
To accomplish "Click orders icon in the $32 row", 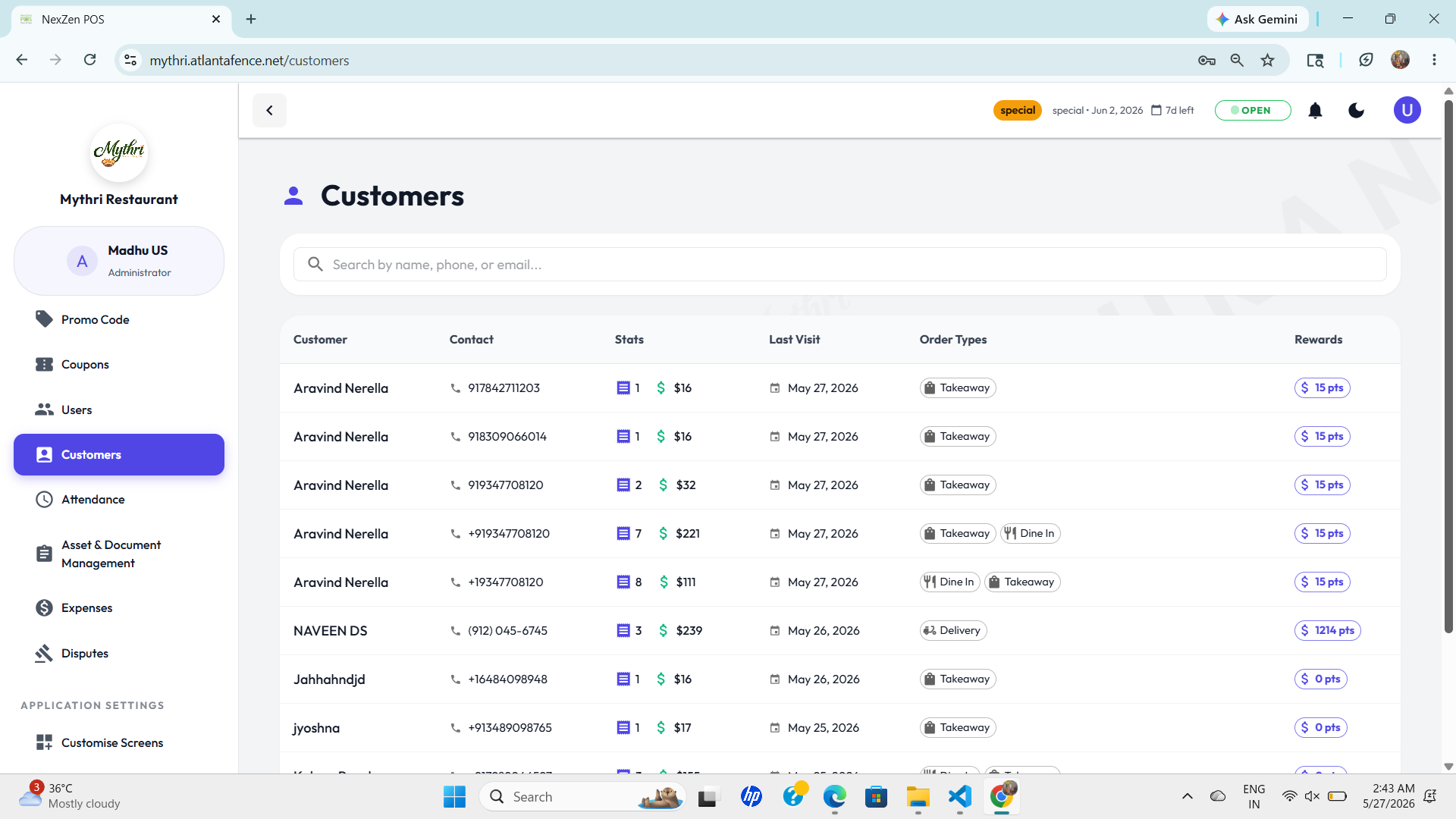I will tap(623, 485).
